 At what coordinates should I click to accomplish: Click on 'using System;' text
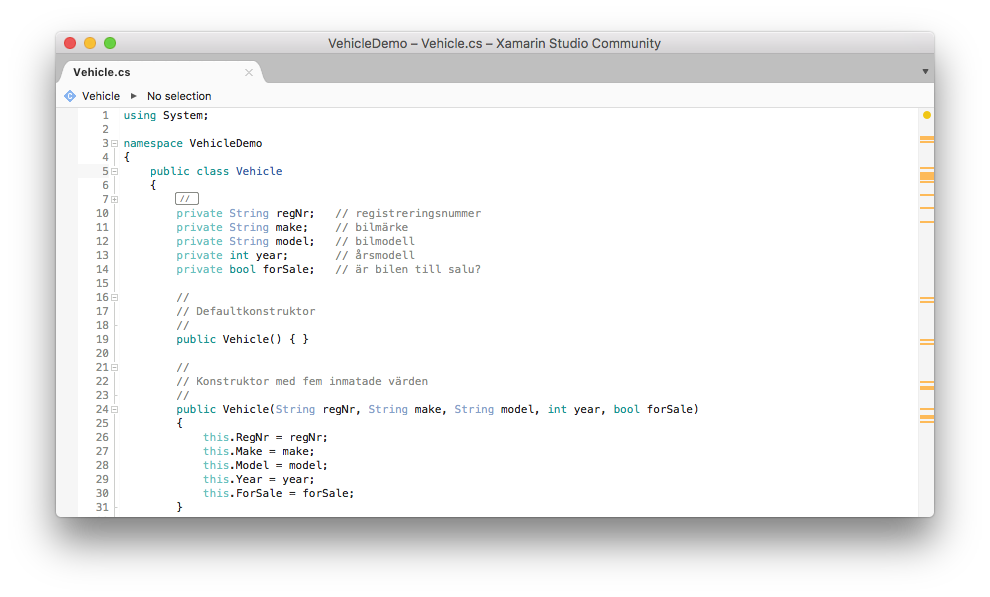165,115
